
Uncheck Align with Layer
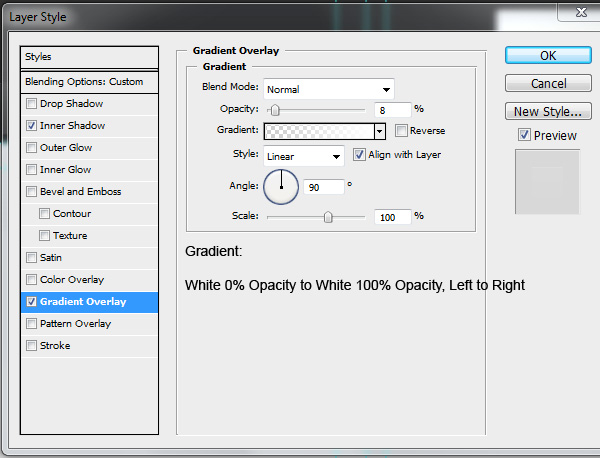point(359,155)
